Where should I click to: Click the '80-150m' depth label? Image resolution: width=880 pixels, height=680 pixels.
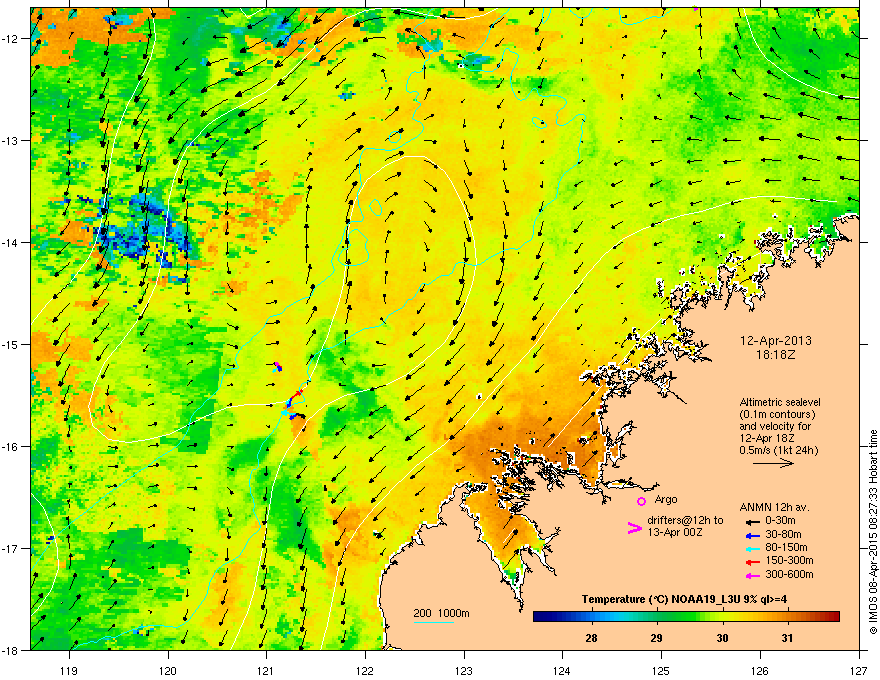[x=786, y=547]
